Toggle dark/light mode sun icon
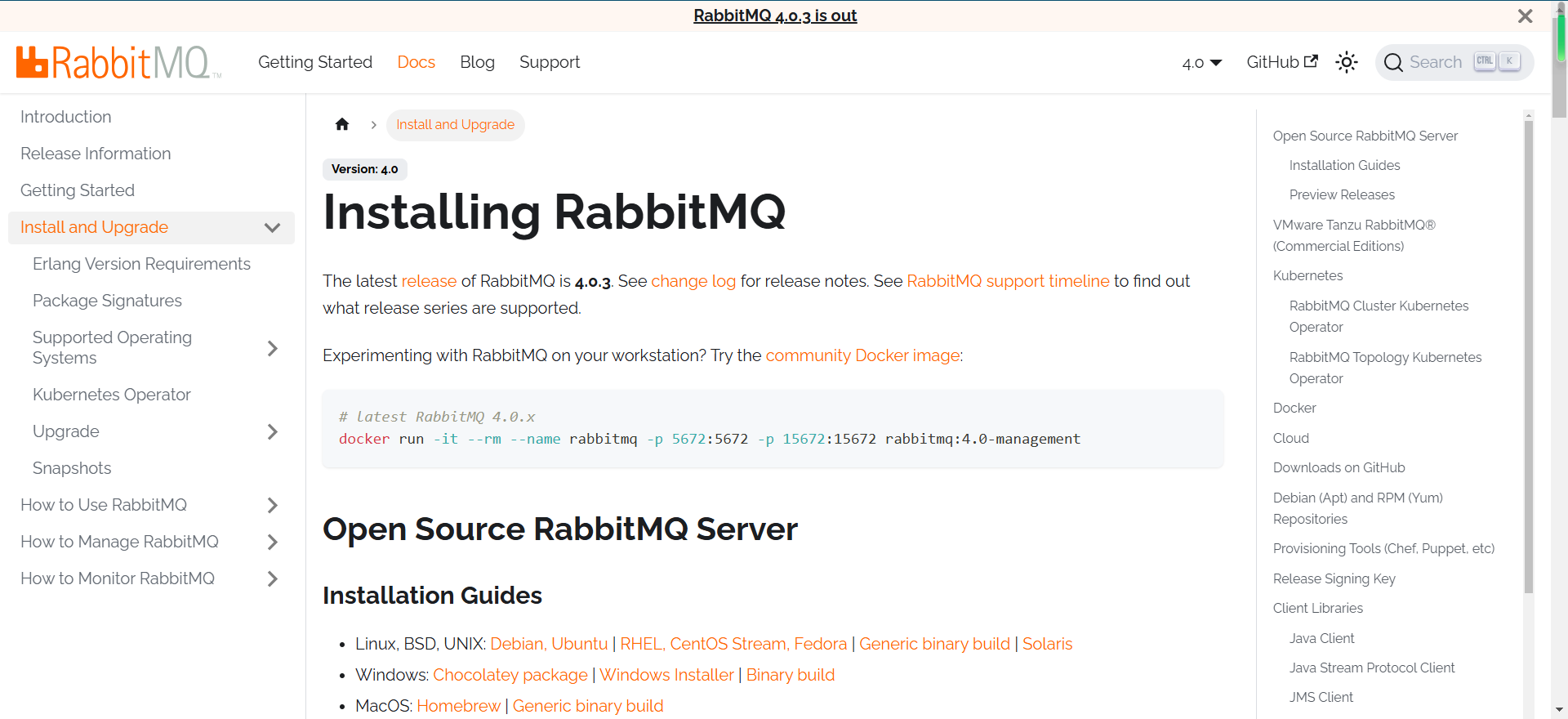 [1346, 62]
